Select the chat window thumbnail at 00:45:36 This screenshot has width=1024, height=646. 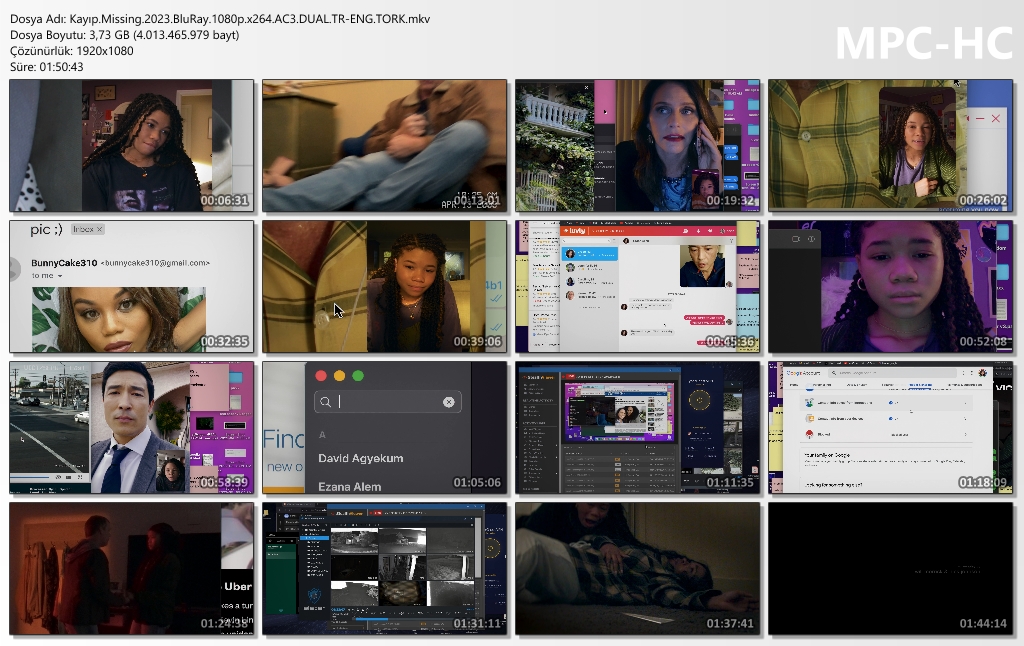pyautogui.click(x=637, y=287)
